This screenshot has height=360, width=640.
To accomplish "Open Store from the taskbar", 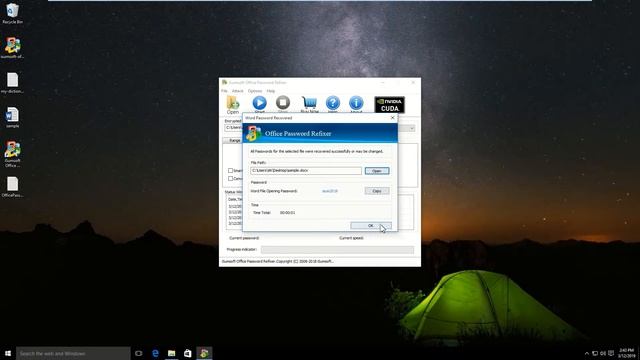I will (187, 353).
